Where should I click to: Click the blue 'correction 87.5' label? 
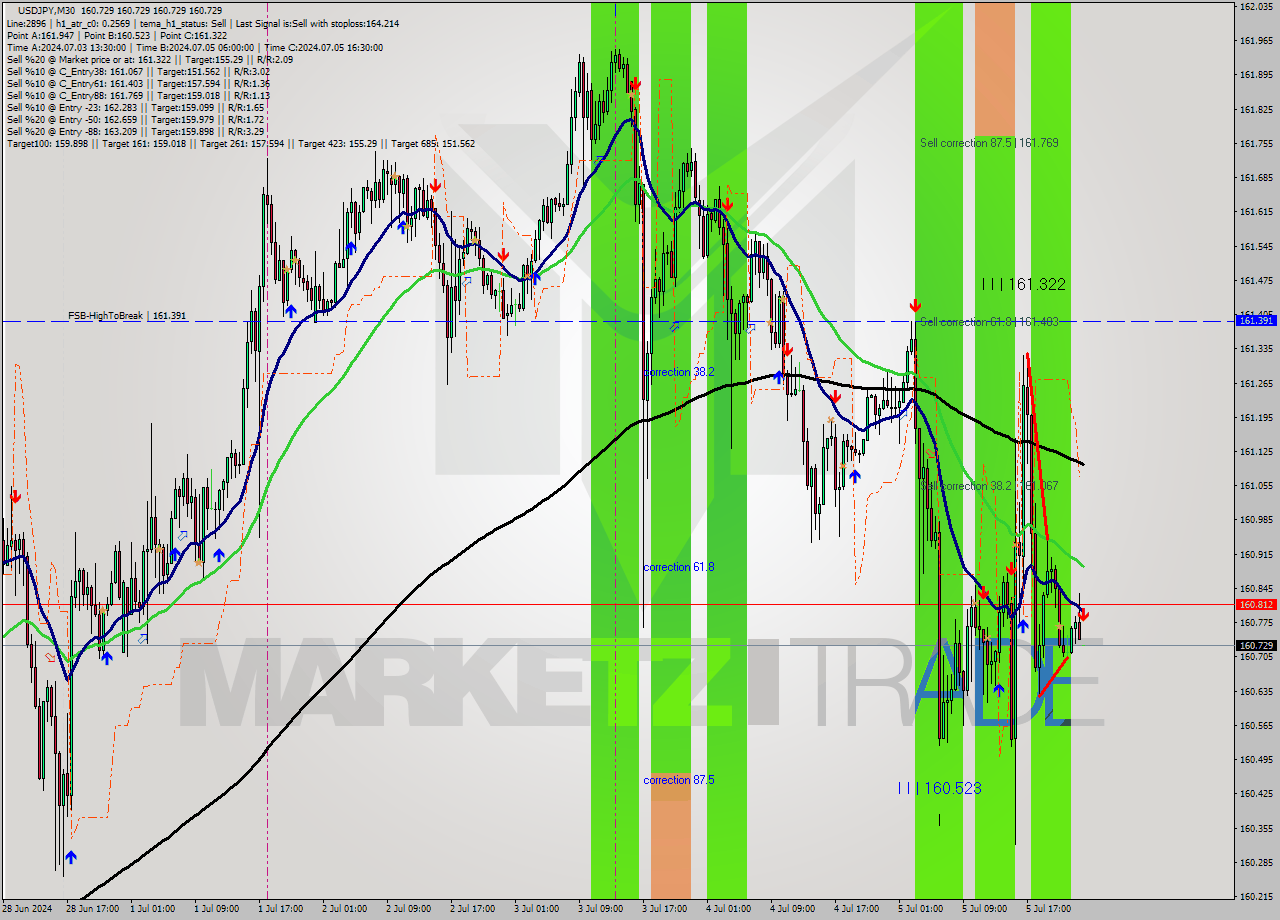tap(679, 780)
